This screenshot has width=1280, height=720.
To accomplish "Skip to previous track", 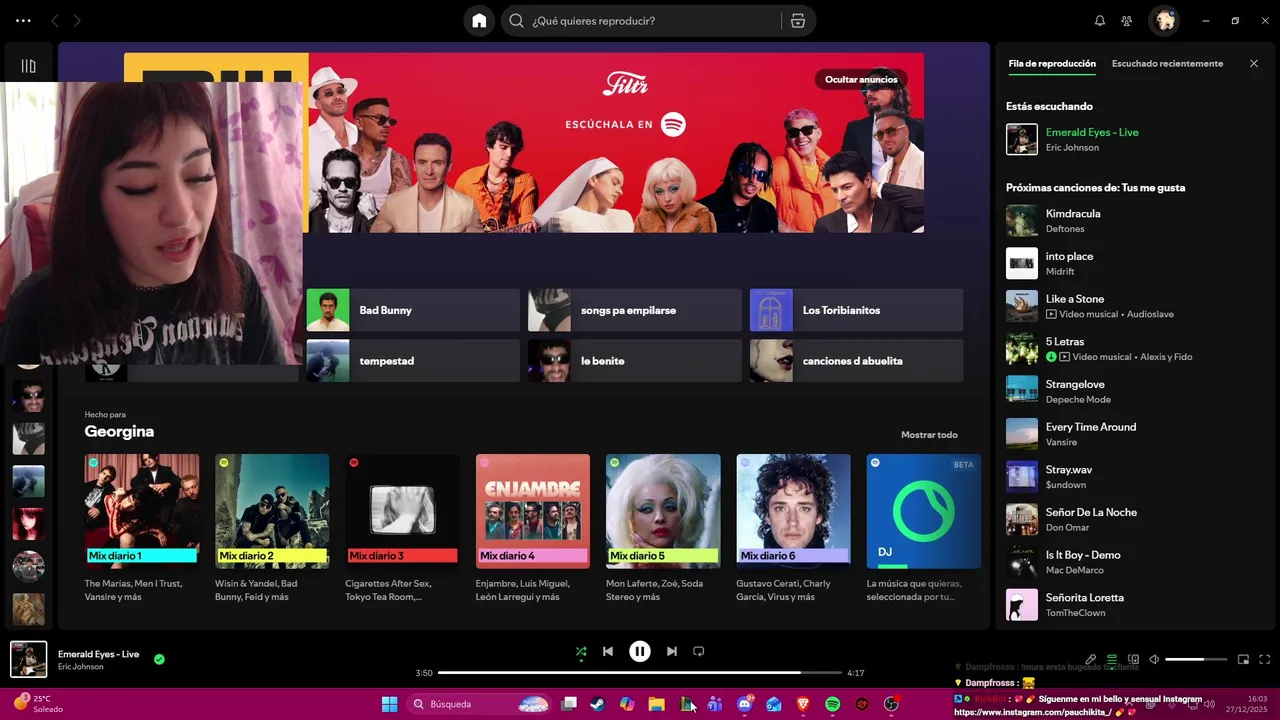I will coord(608,651).
